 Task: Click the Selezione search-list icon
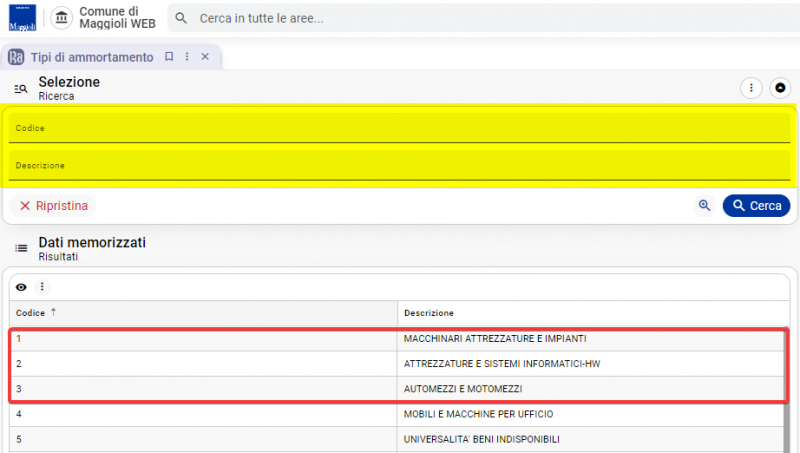pyautogui.click(x=21, y=89)
